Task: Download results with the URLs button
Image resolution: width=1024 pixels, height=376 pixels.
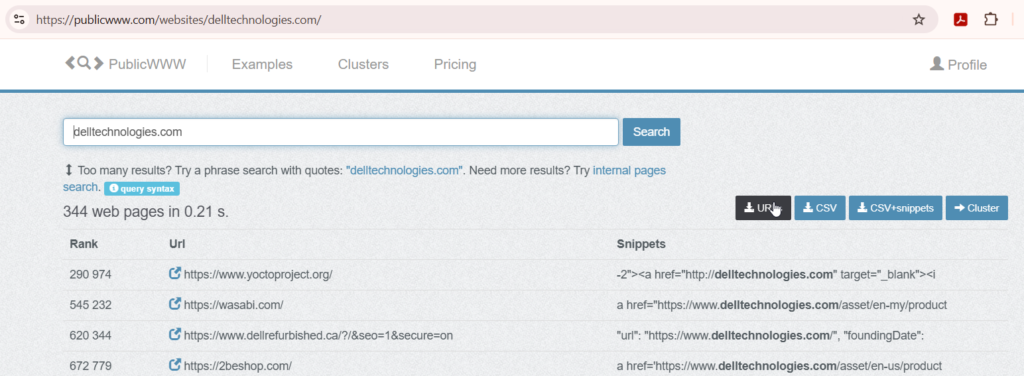Action: [x=763, y=208]
